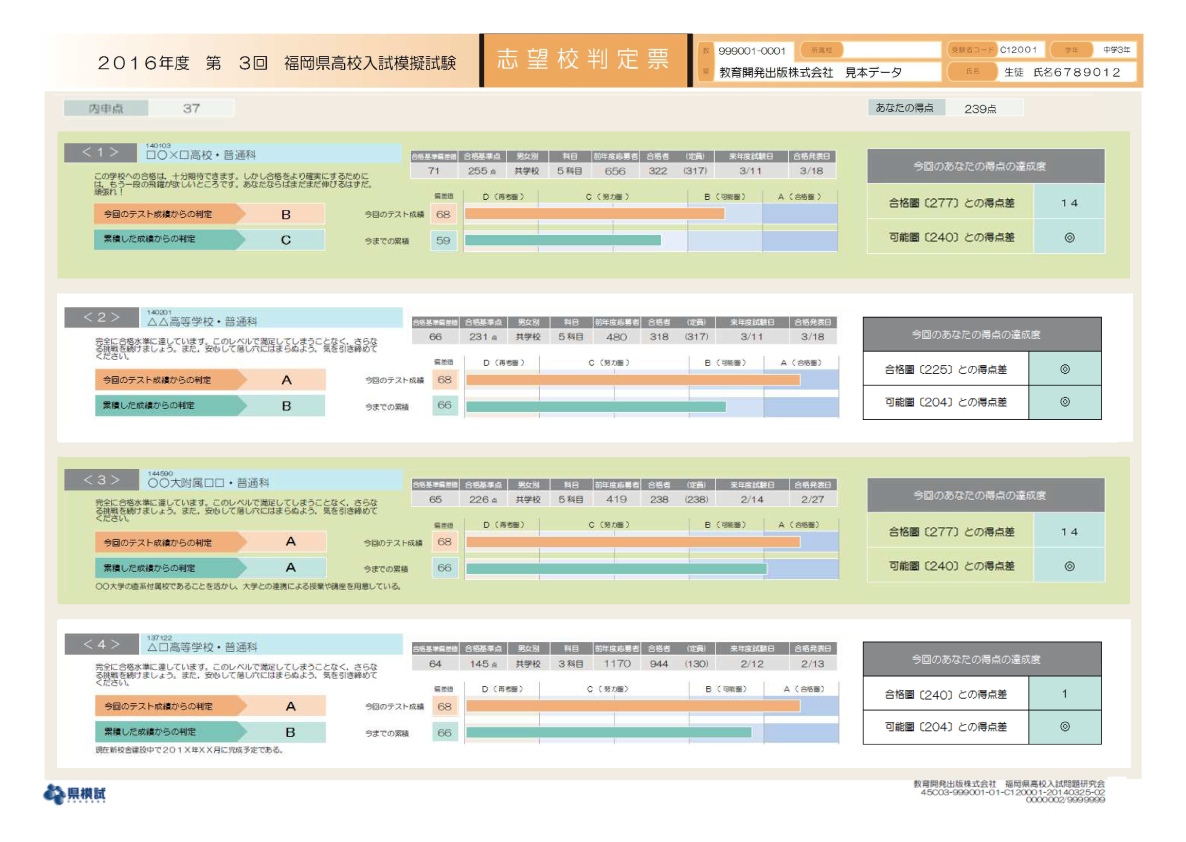Viewport: 1186px width, 842px height.
Task: Click the ◎ mark beside 合格圏〔225〕 in section 2
Action: point(1064,369)
